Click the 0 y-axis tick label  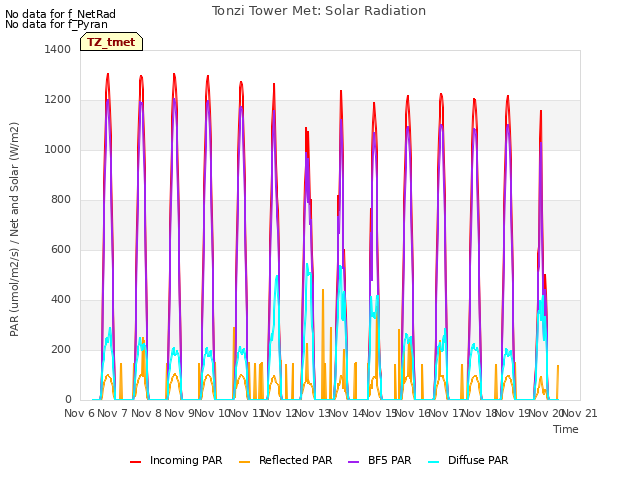coord(68,400)
